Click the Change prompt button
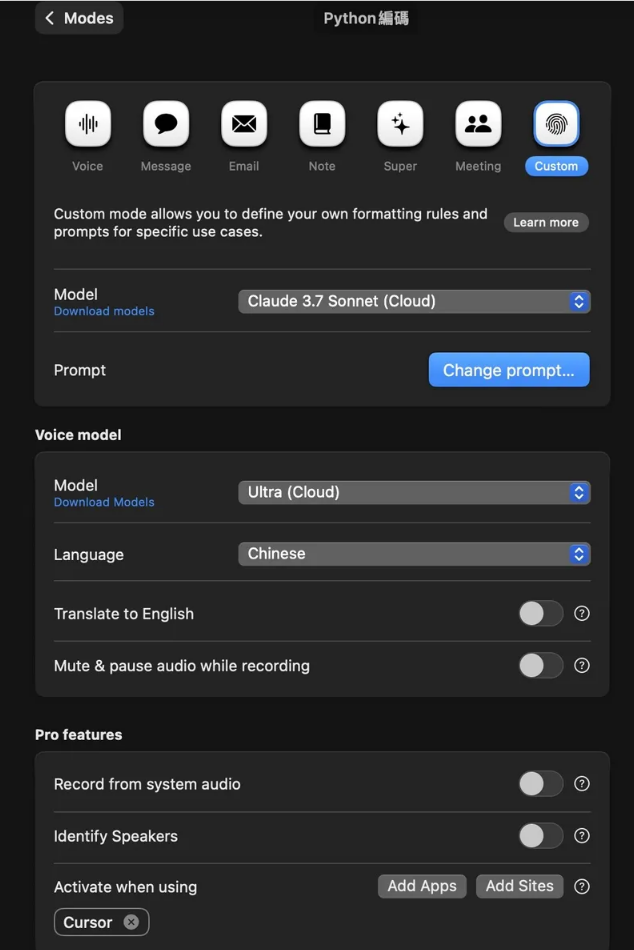The image size is (634, 950). [509, 370]
